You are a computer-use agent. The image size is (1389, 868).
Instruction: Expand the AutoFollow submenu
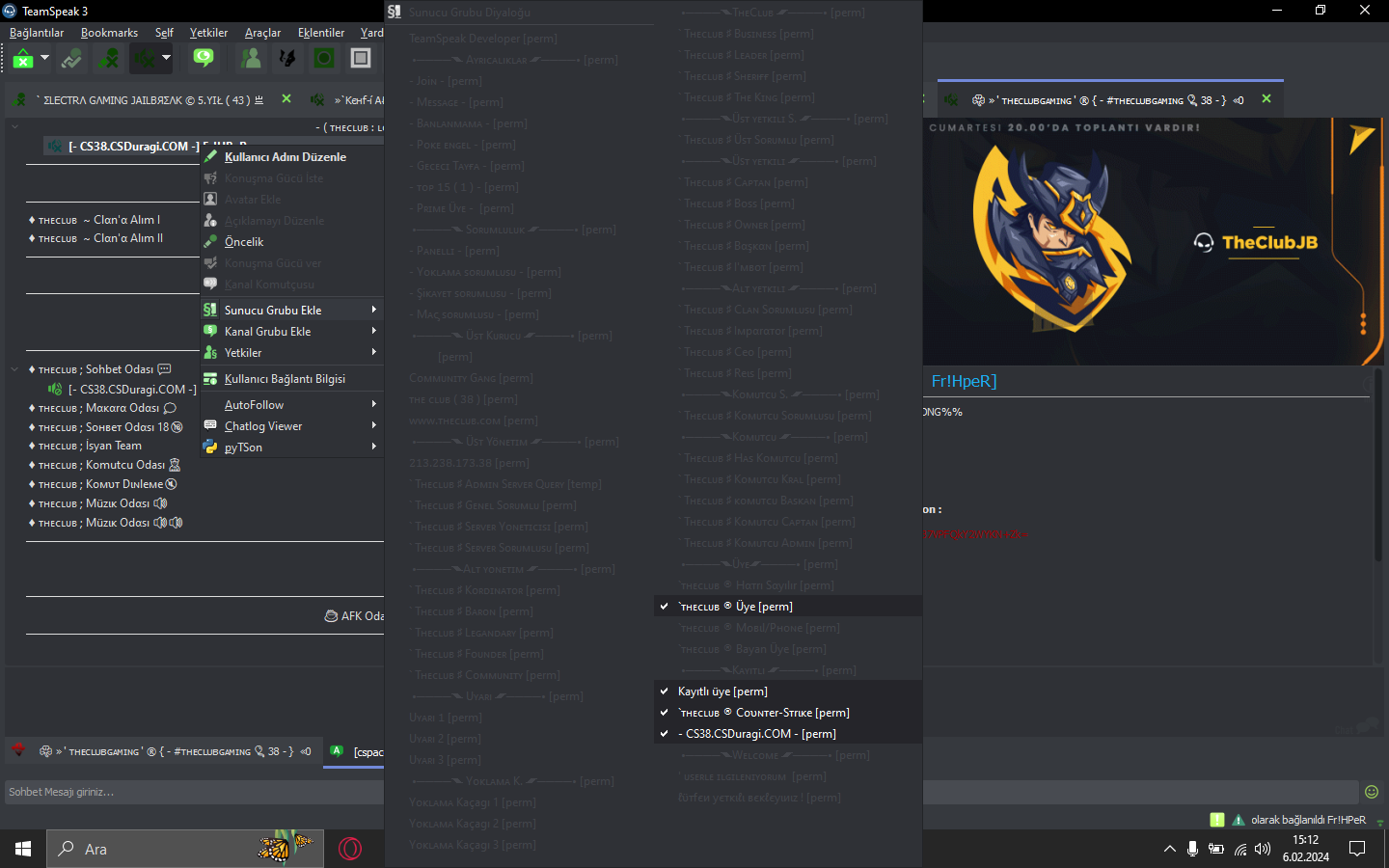[x=292, y=405]
